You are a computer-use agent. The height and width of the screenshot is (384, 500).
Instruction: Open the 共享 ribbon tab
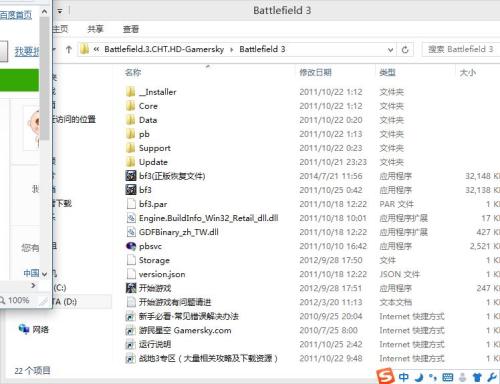point(95,29)
